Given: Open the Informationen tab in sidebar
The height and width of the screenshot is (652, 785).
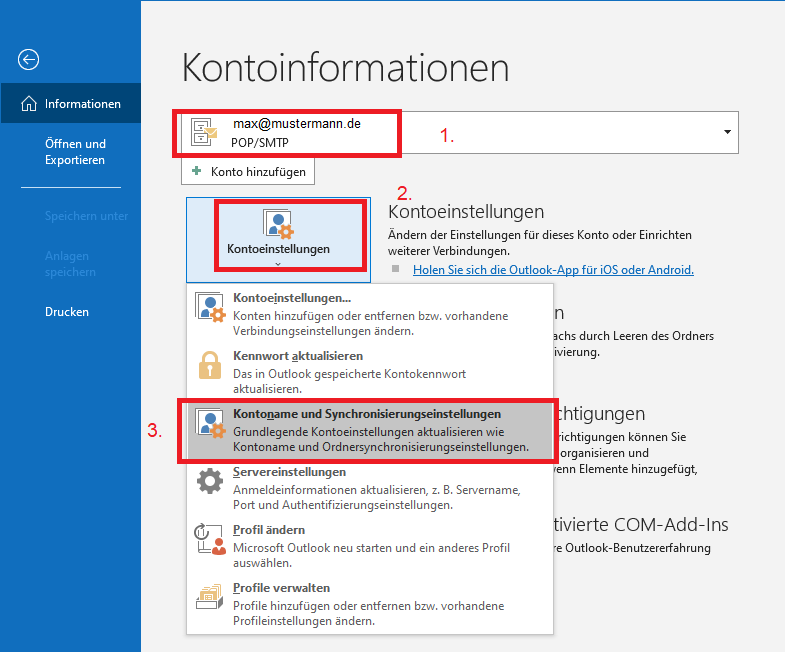Looking at the screenshot, I should point(71,103).
